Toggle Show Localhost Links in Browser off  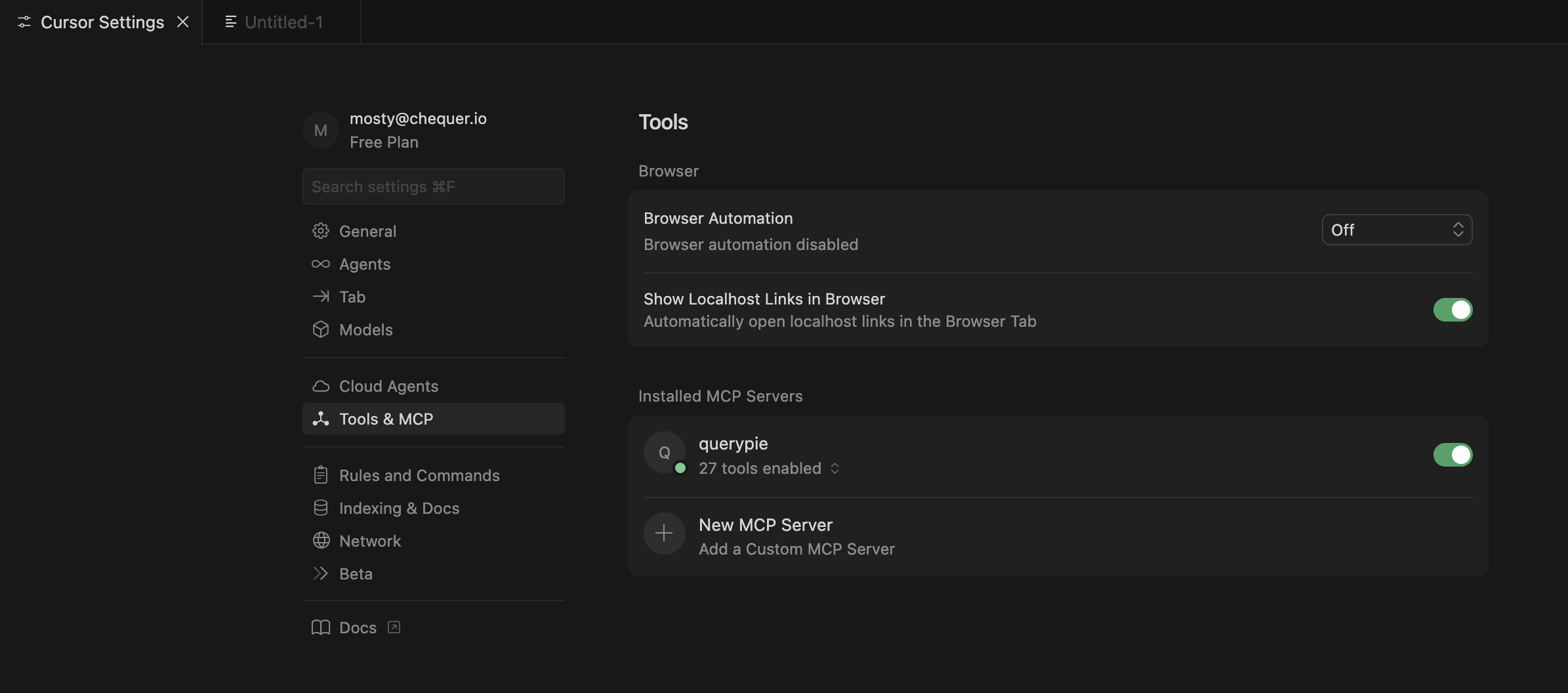1453,310
